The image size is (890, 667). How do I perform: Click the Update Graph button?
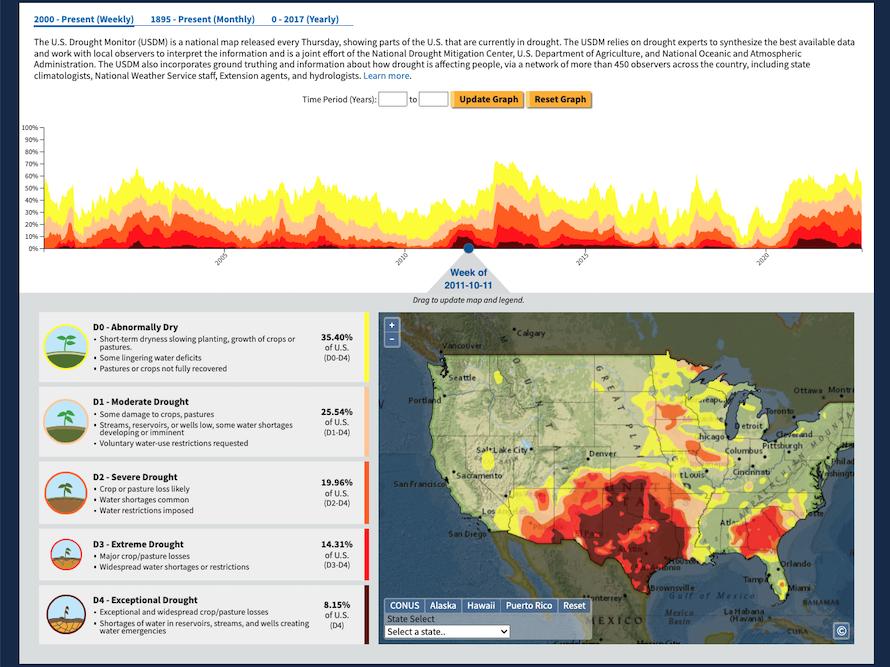point(487,99)
